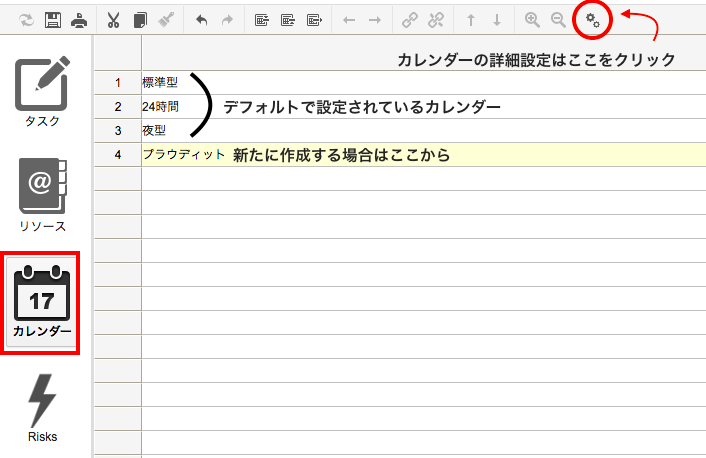This screenshot has width=706, height=458.
Task: Select the 24時間 calendar cell
Action: point(423,107)
